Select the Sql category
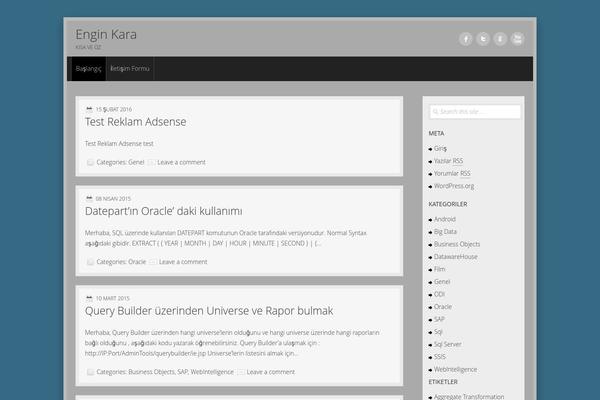This screenshot has height=400, width=600. point(438,332)
